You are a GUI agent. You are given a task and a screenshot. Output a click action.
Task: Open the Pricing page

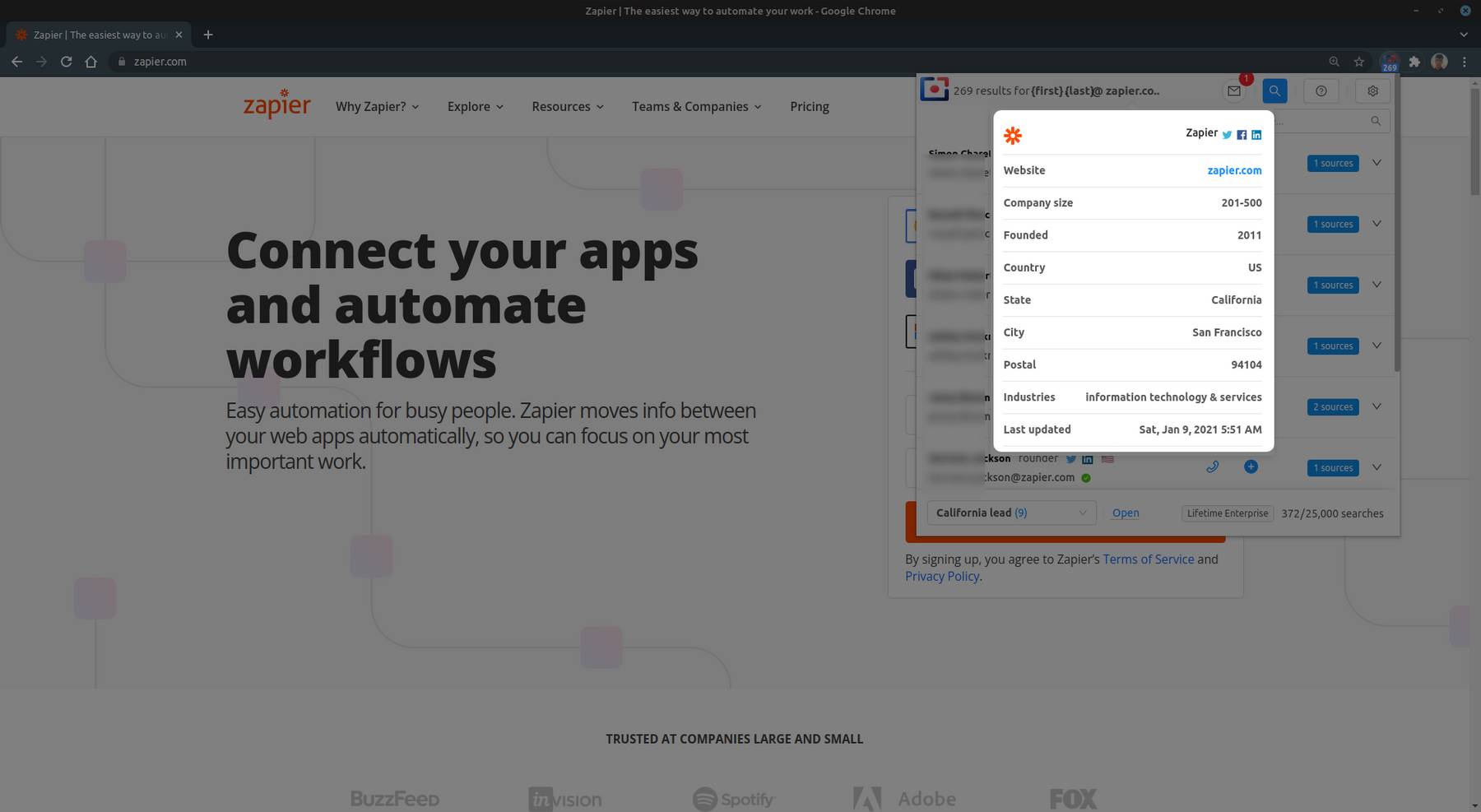[810, 106]
